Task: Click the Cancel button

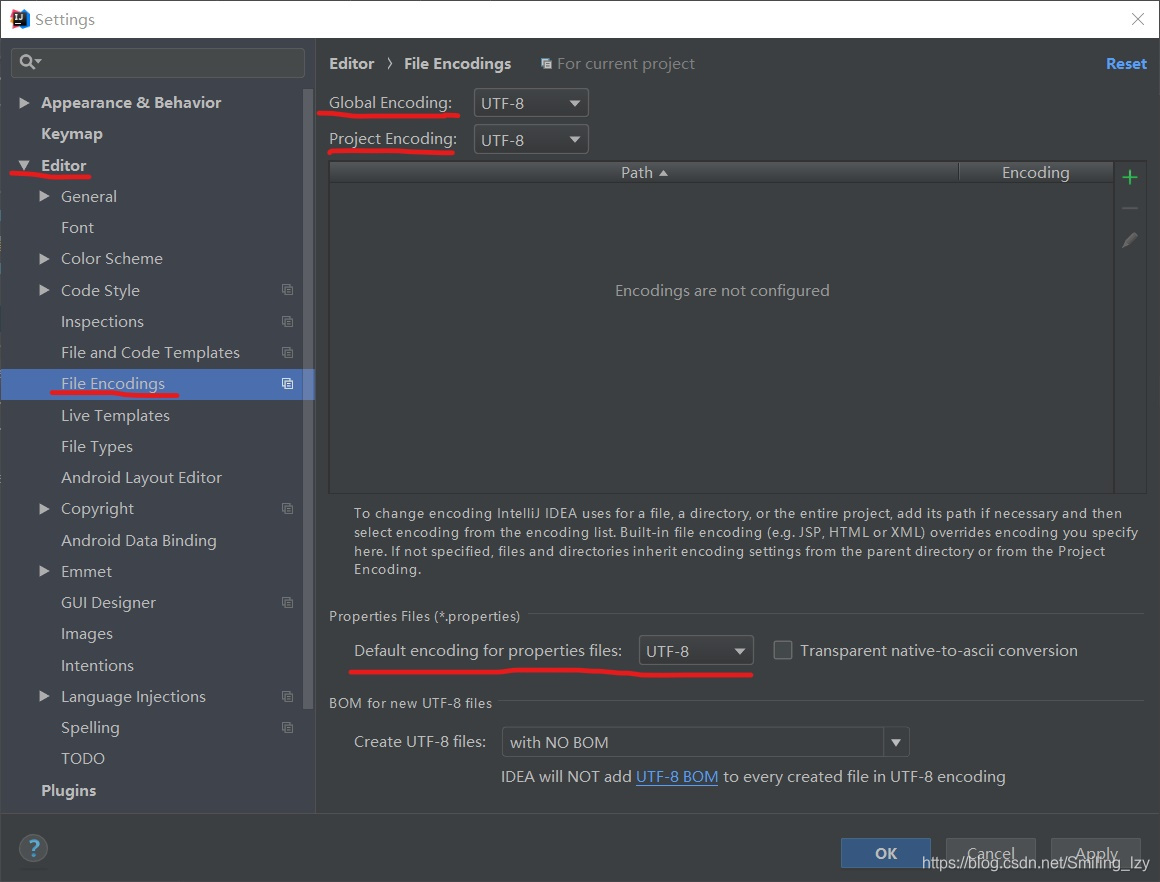Action: pyautogui.click(x=991, y=853)
